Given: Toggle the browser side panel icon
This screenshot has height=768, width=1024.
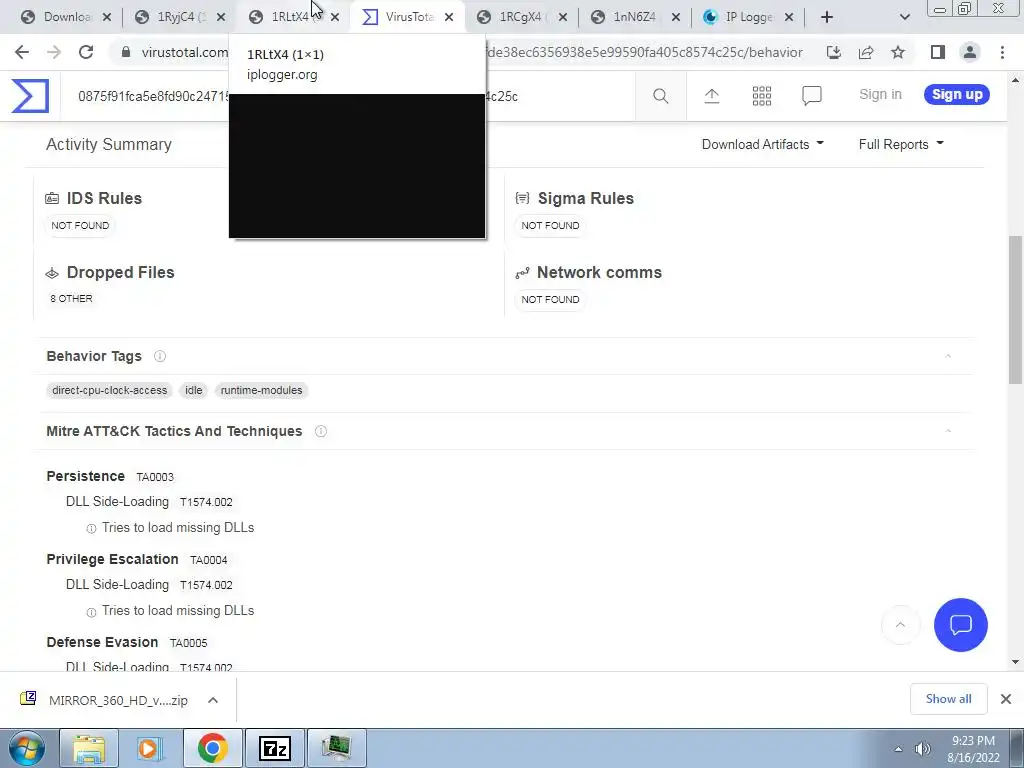Looking at the screenshot, I should click(x=938, y=52).
